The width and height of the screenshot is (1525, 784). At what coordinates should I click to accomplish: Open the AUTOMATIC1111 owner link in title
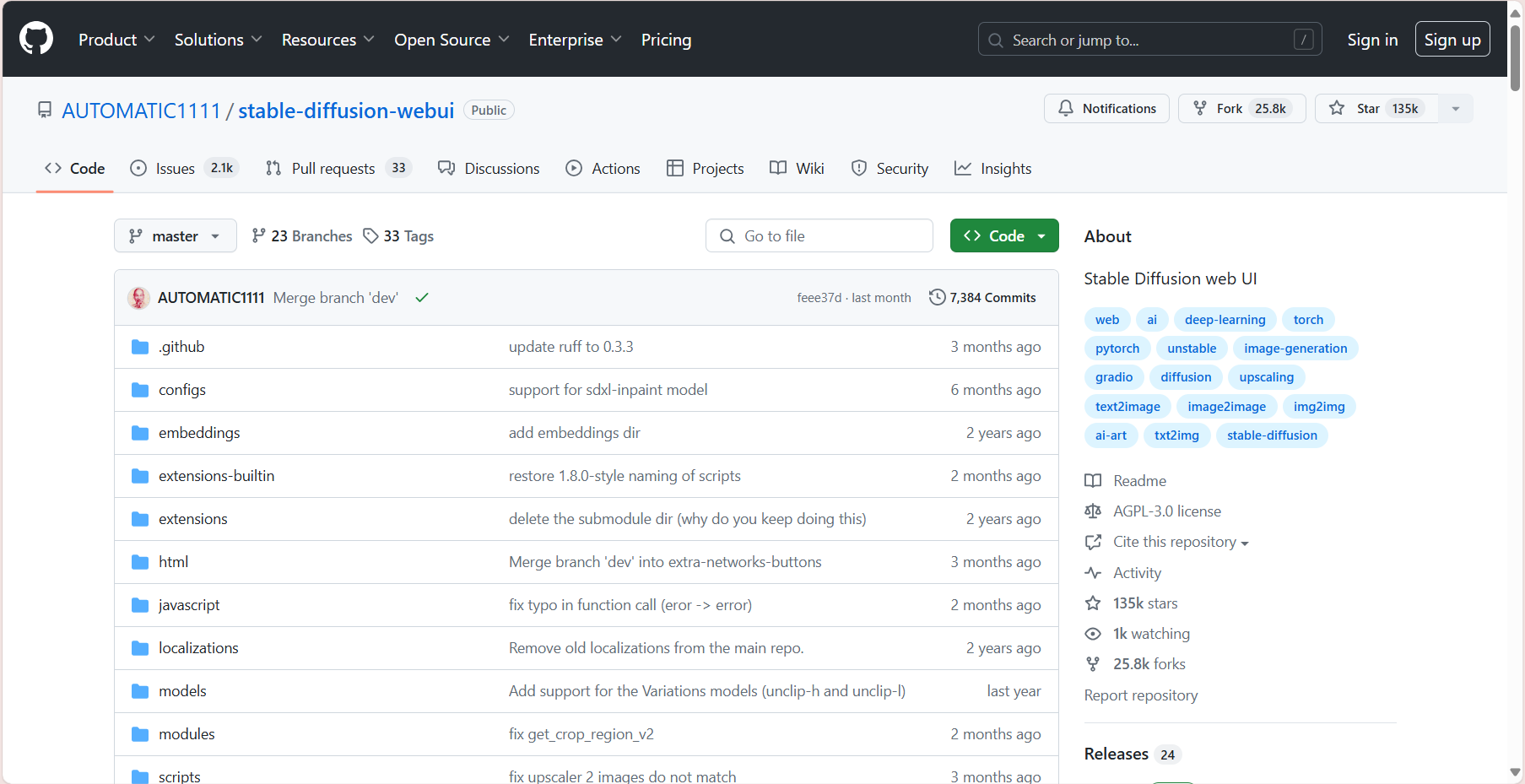tap(141, 111)
